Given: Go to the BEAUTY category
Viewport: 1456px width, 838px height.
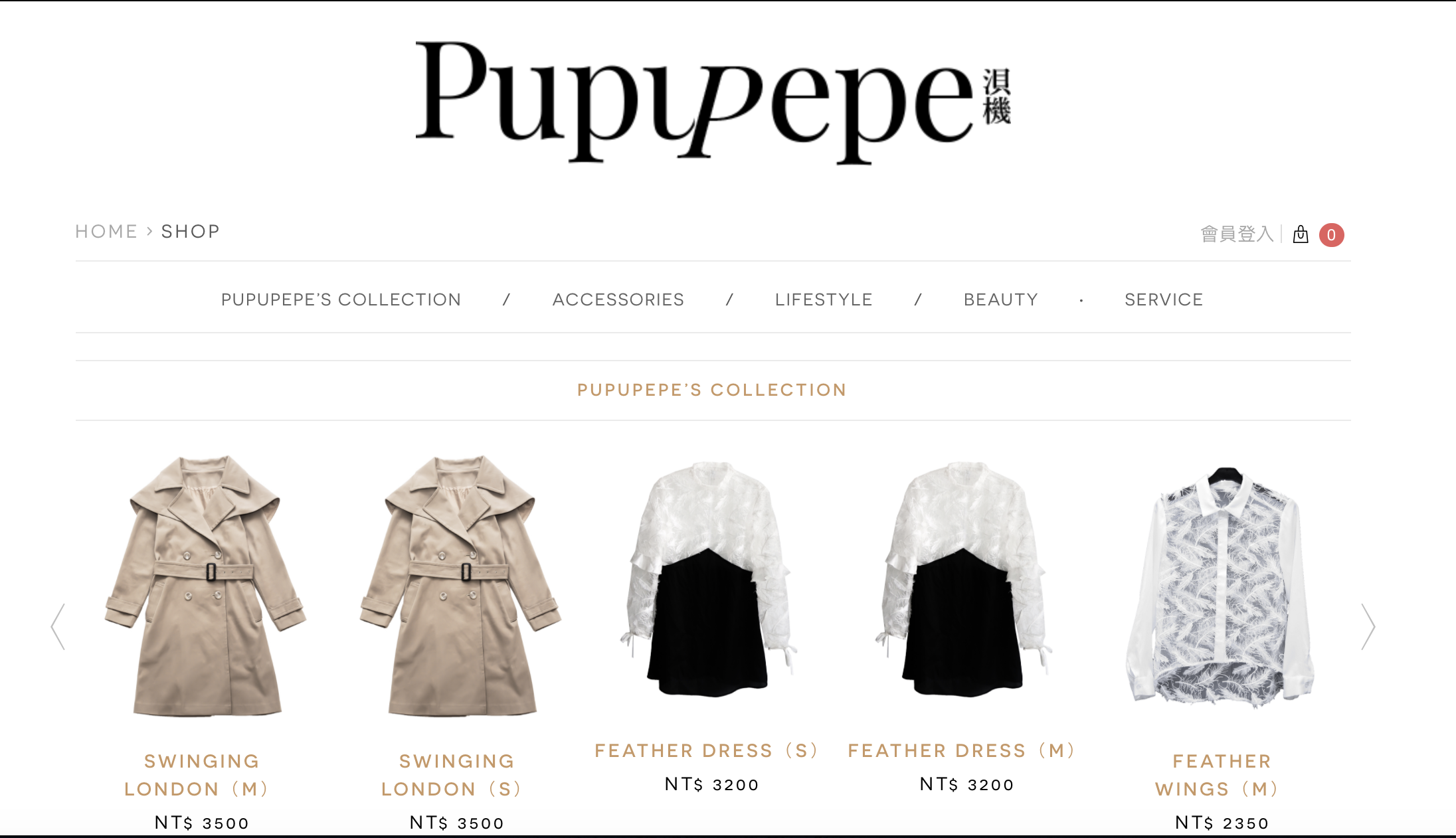Looking at the screenshot, I should [1001, 299].
